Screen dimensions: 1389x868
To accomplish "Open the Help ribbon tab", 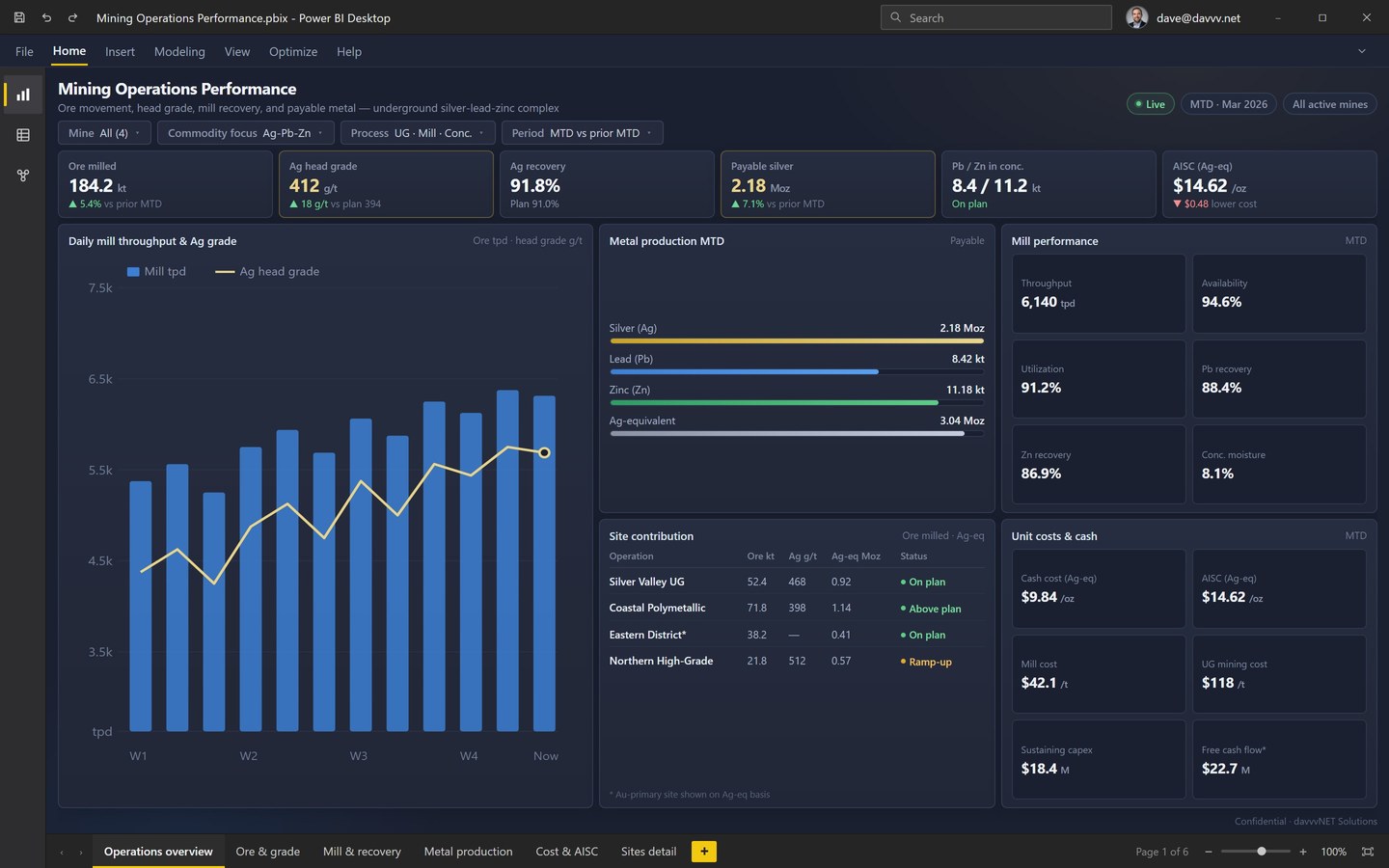I will 349,51.
